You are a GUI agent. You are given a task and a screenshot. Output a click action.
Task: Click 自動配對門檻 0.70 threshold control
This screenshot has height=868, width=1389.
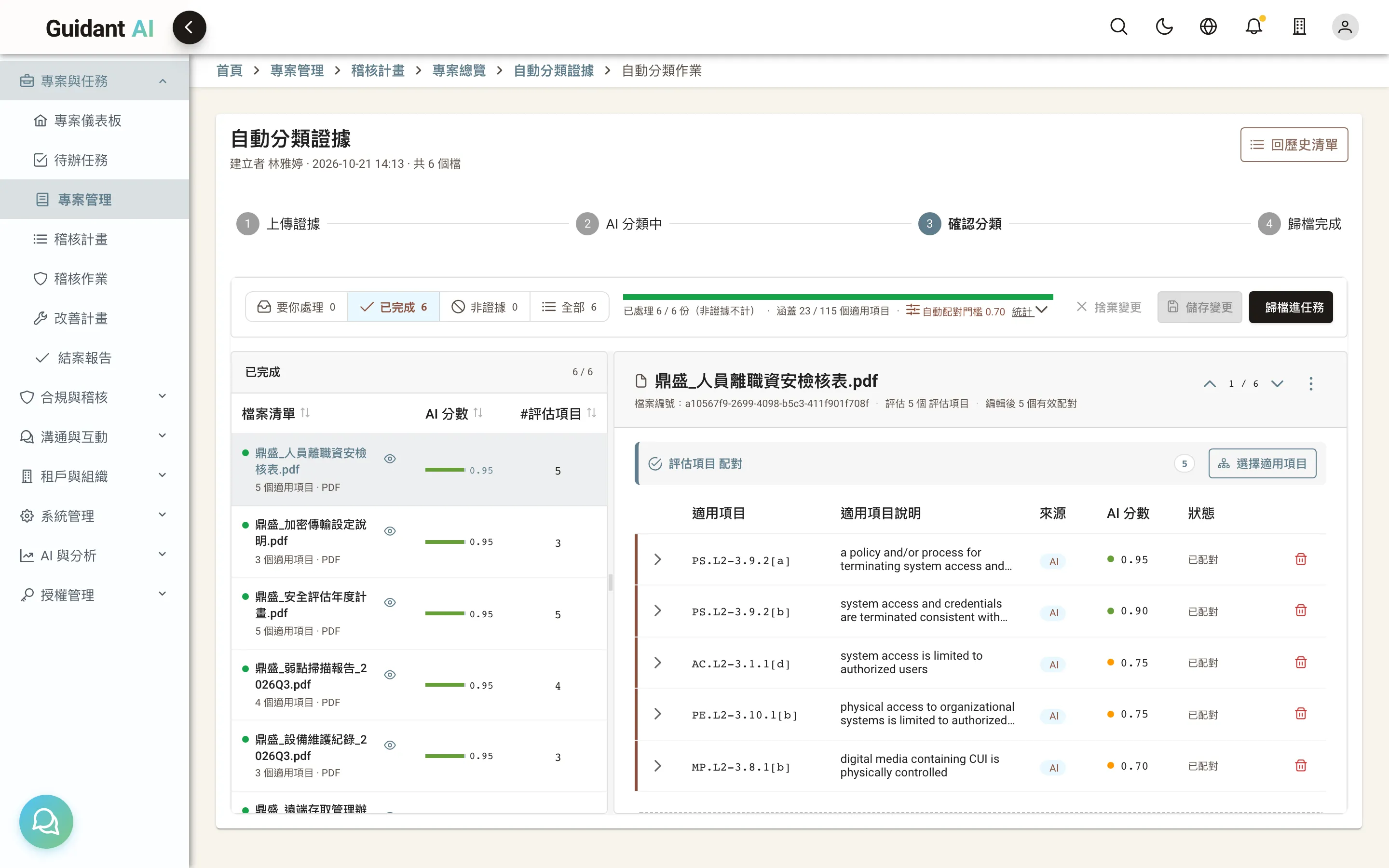click(955, 311)
